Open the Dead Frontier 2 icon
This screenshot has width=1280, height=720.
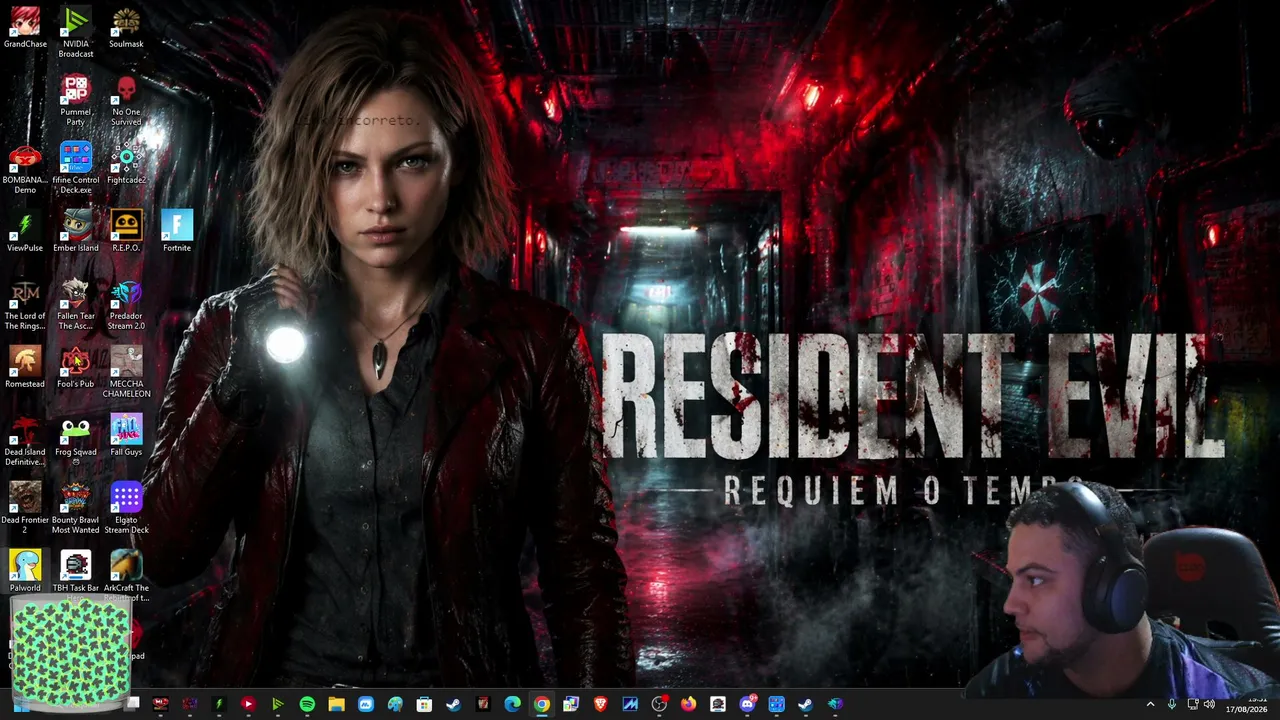(x=25, y=508)
